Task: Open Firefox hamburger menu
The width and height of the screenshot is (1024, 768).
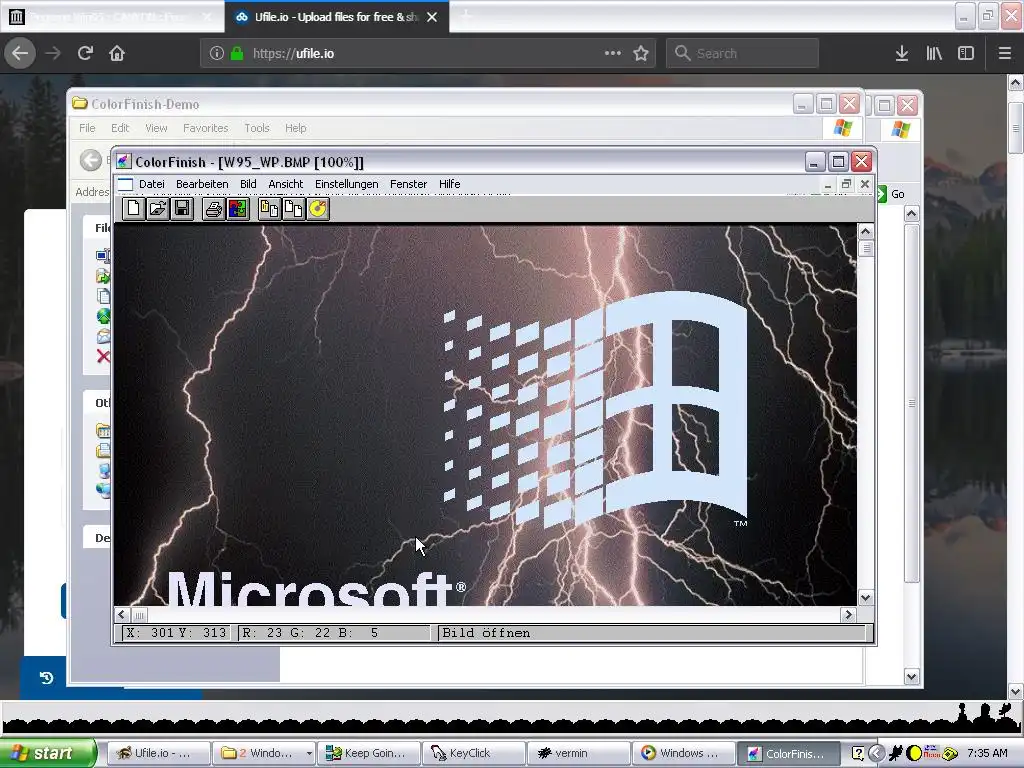Action: (x=1005, y=53)
